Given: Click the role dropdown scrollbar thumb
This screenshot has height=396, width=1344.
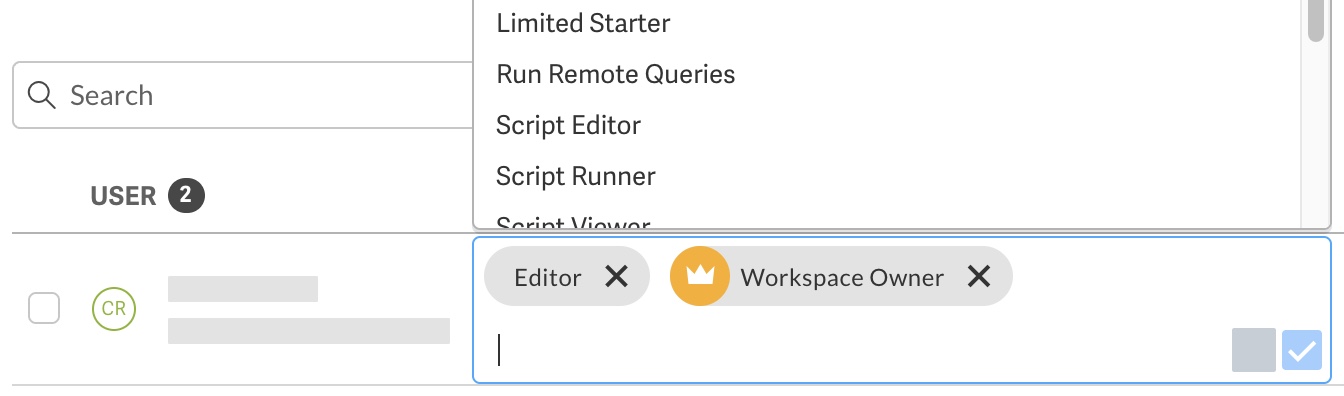Looking at the screenshot, I should pos(1316,20).
